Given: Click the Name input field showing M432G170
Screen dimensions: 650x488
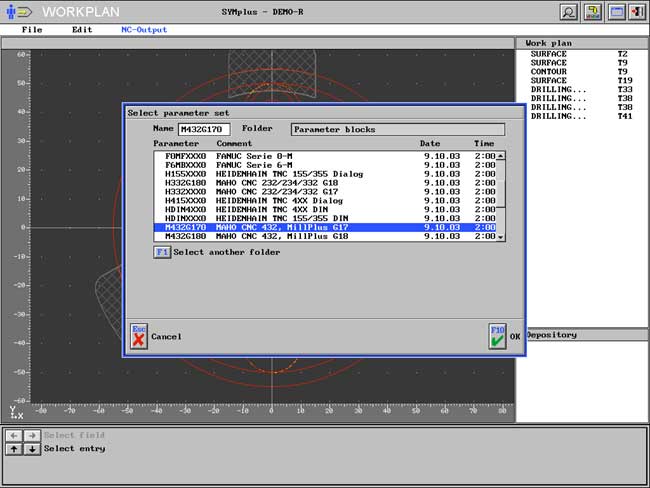Looking at the screenshot, I should coord(204,129).
